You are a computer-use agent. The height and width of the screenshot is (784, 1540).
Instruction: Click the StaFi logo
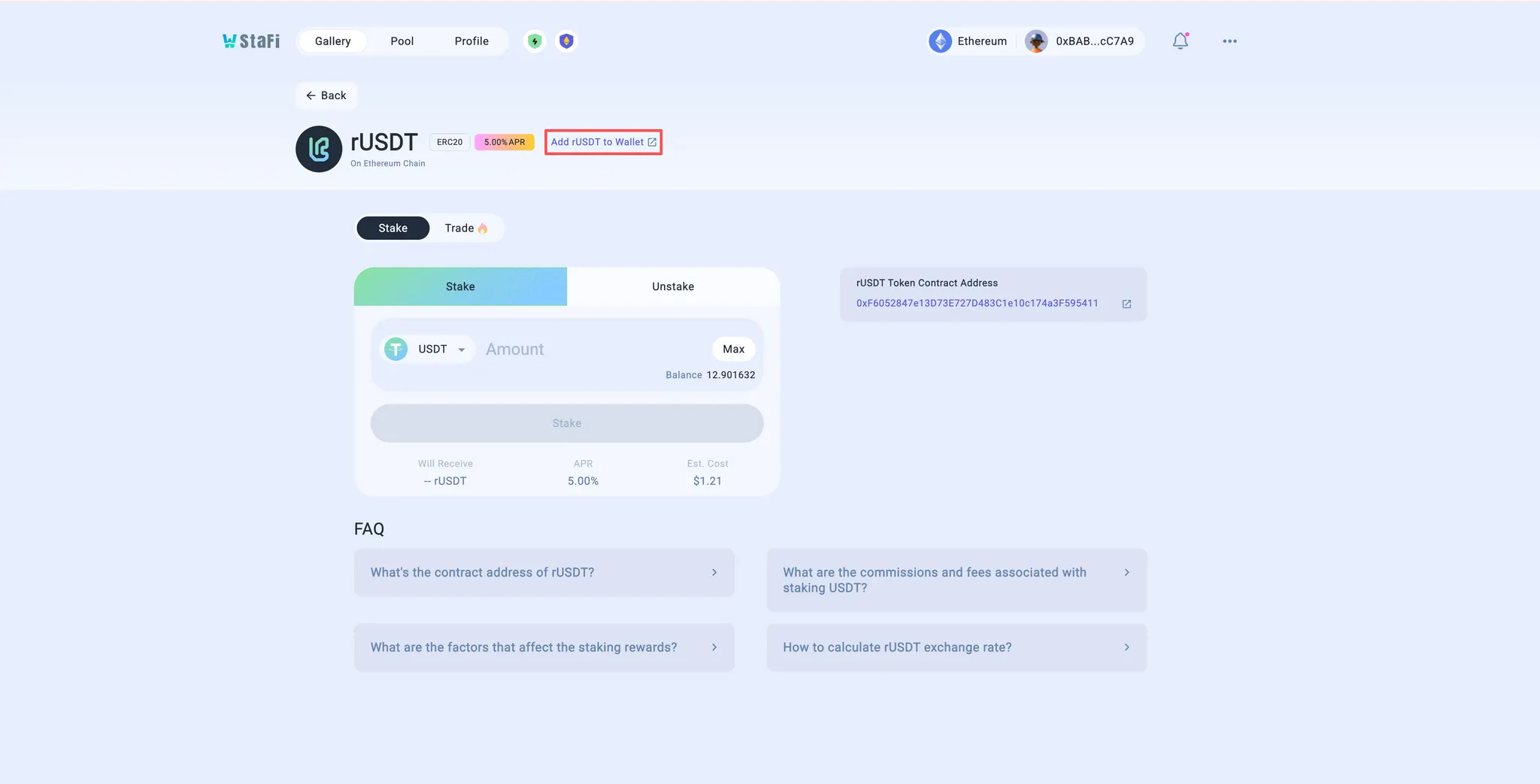click(250, 41)
